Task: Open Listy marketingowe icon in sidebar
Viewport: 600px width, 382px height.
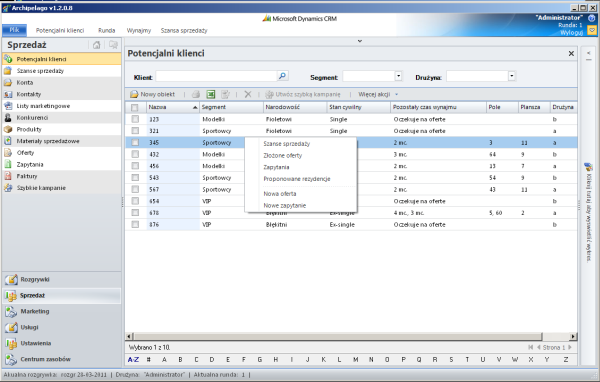Action: (8, 106)
